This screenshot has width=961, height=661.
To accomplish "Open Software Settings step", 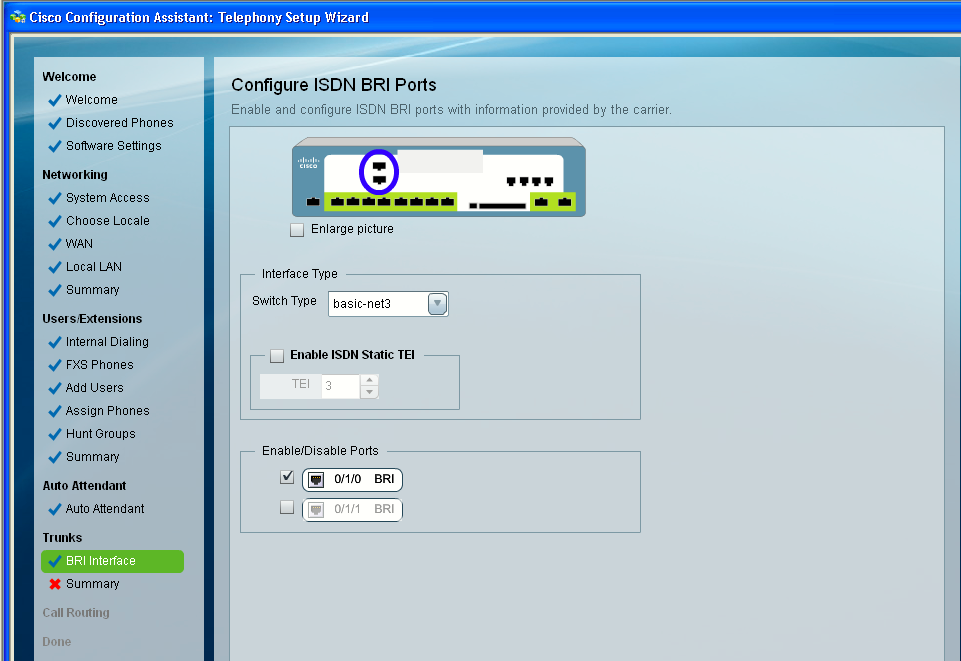I will [x=113, y=146].
